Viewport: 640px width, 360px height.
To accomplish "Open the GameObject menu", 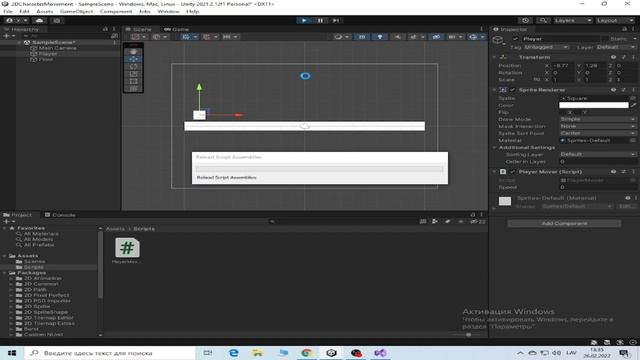I will [x=76, y=11].
